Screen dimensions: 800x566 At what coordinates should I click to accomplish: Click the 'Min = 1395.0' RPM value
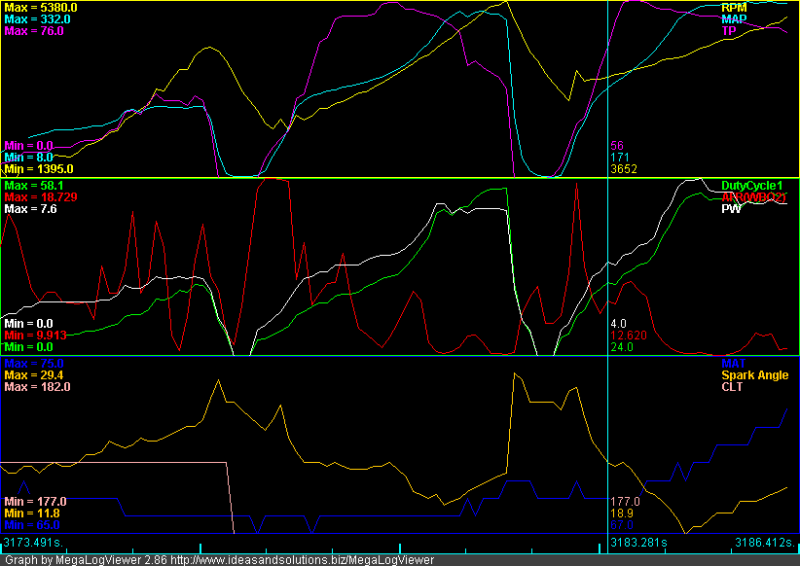coord(38,169)
